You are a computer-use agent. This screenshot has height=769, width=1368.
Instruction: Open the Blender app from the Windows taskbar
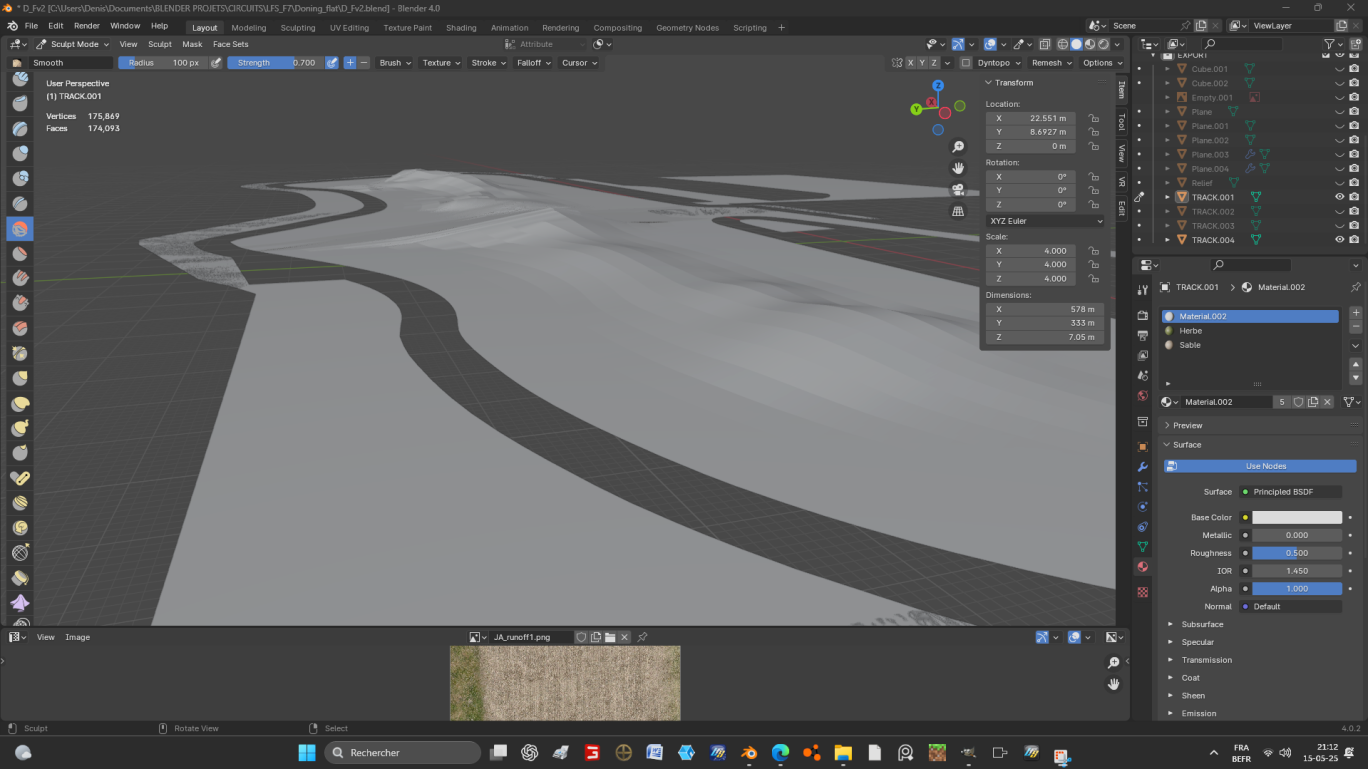(749, 753)
